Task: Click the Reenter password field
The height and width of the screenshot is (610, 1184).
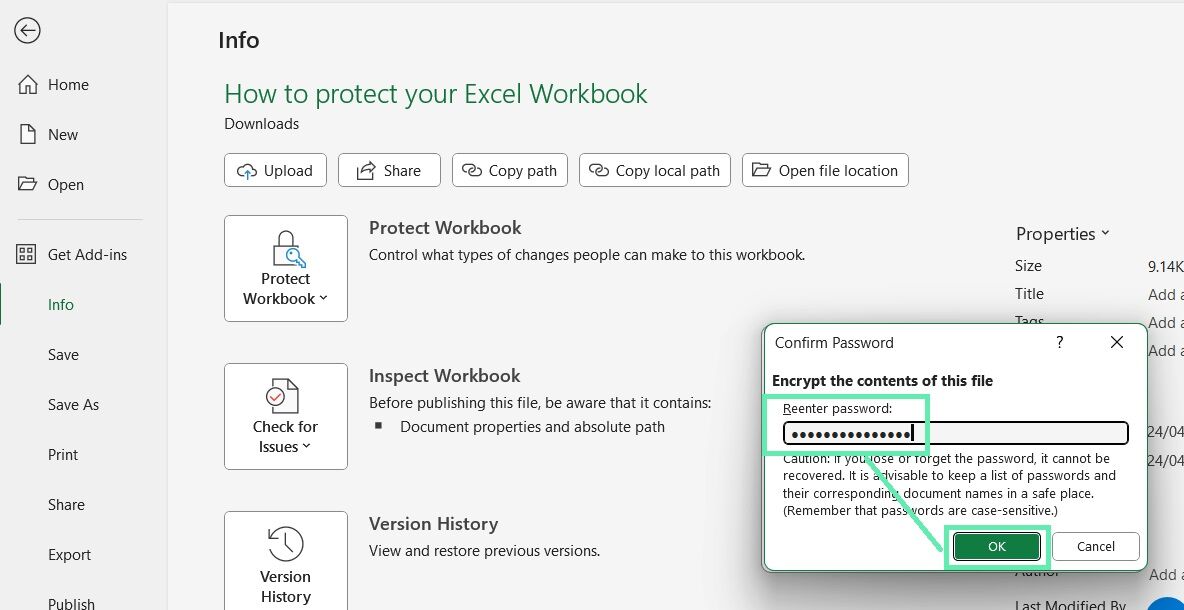Action: [x=955, y=433]
